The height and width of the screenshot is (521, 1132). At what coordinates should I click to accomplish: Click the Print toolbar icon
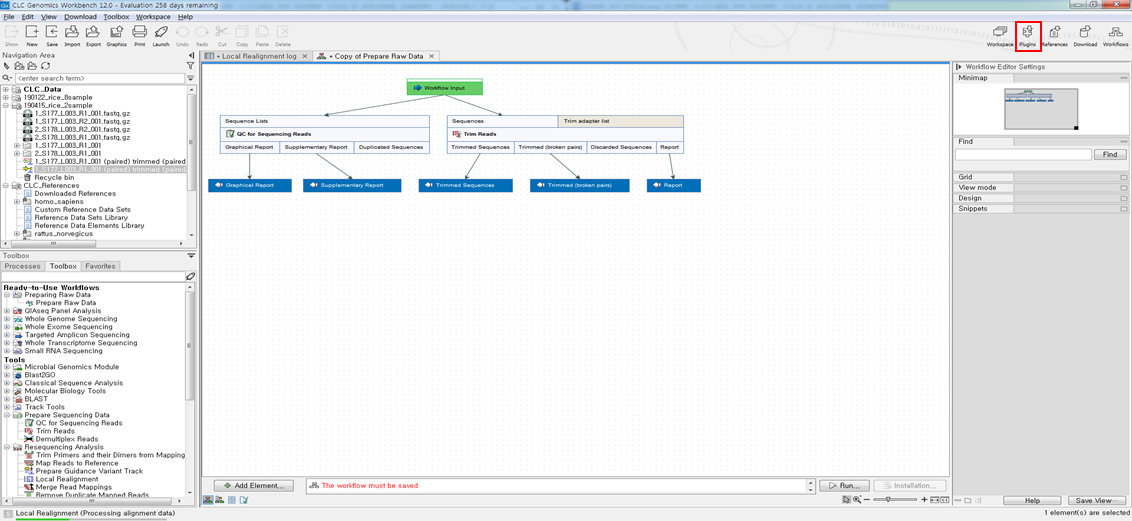coord(140,32)
